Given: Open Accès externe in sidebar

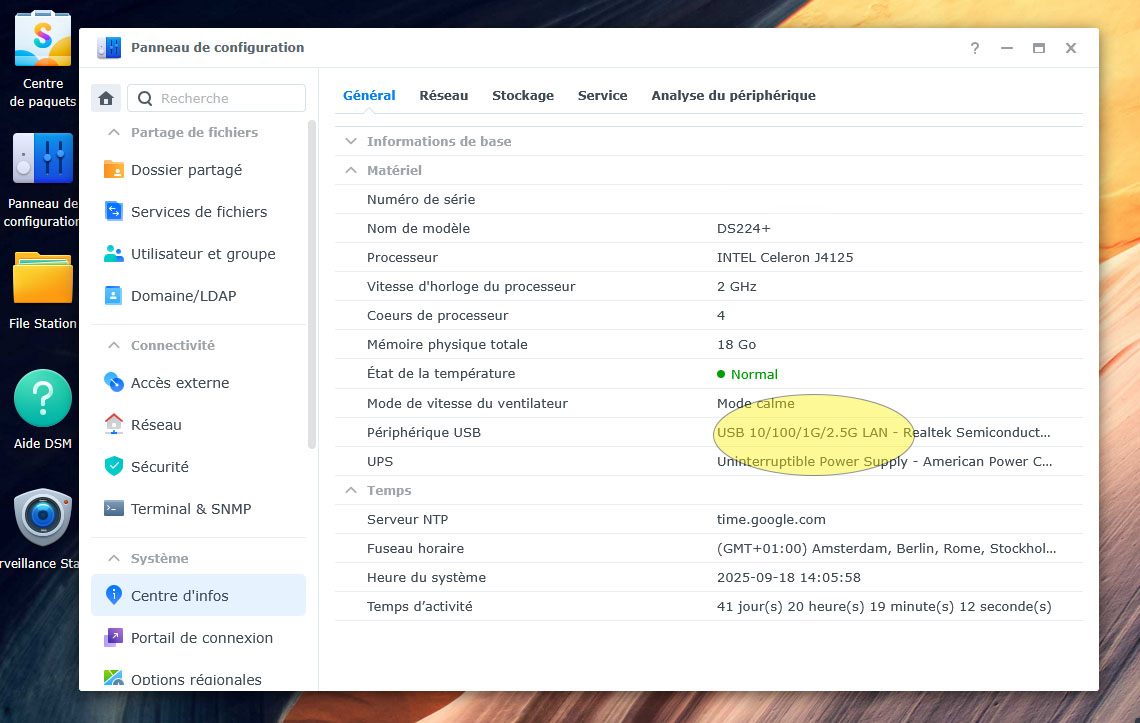Looking at the screenshot, I should (x=179, y=383).
